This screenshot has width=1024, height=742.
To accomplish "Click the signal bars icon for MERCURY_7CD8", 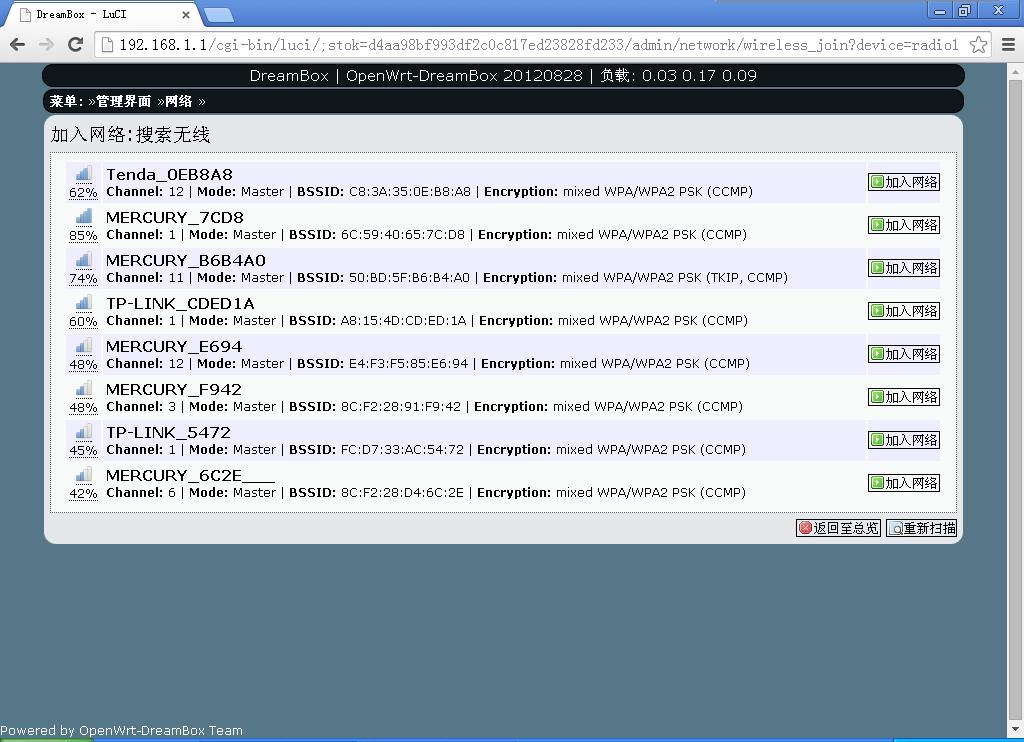I will (x=83, y=218).
